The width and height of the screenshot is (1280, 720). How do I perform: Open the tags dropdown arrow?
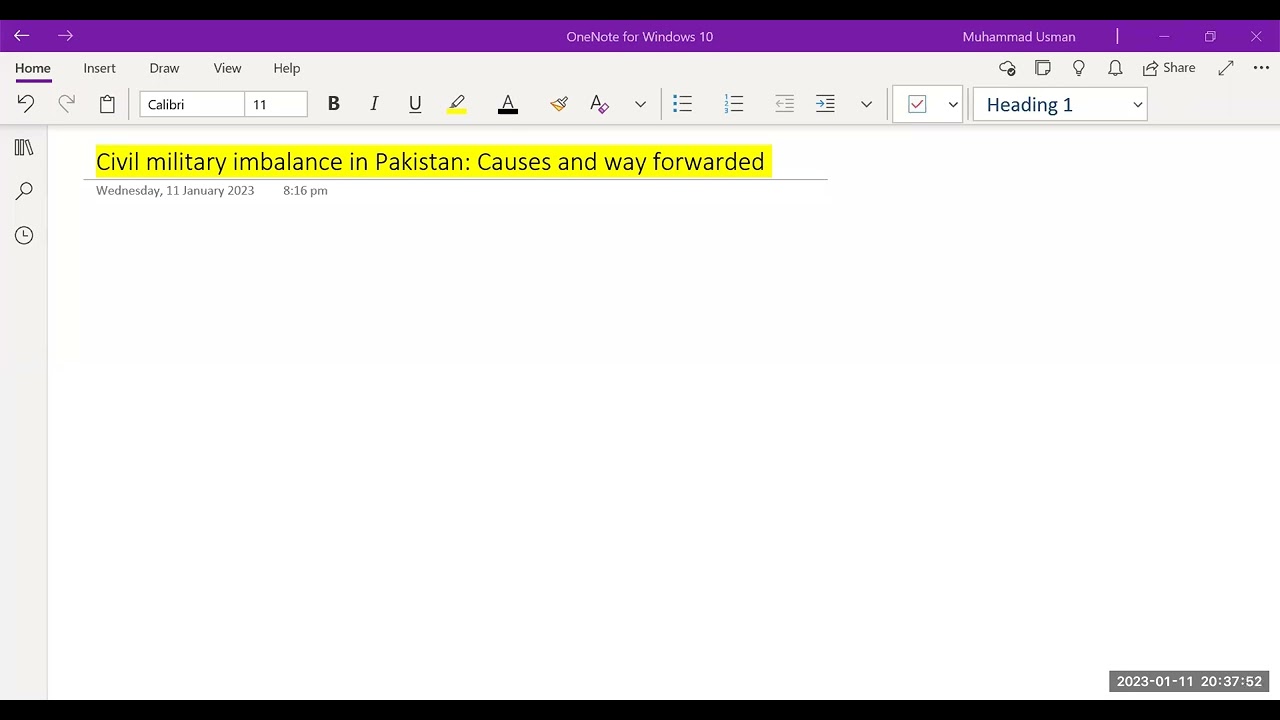[953, 104]
